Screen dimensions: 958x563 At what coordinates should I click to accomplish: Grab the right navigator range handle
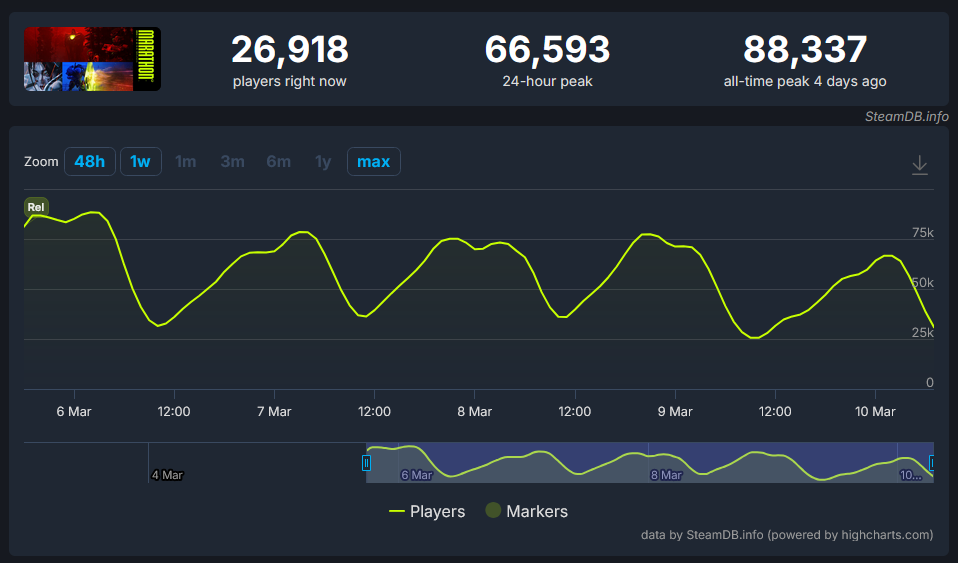click(931, 463)
